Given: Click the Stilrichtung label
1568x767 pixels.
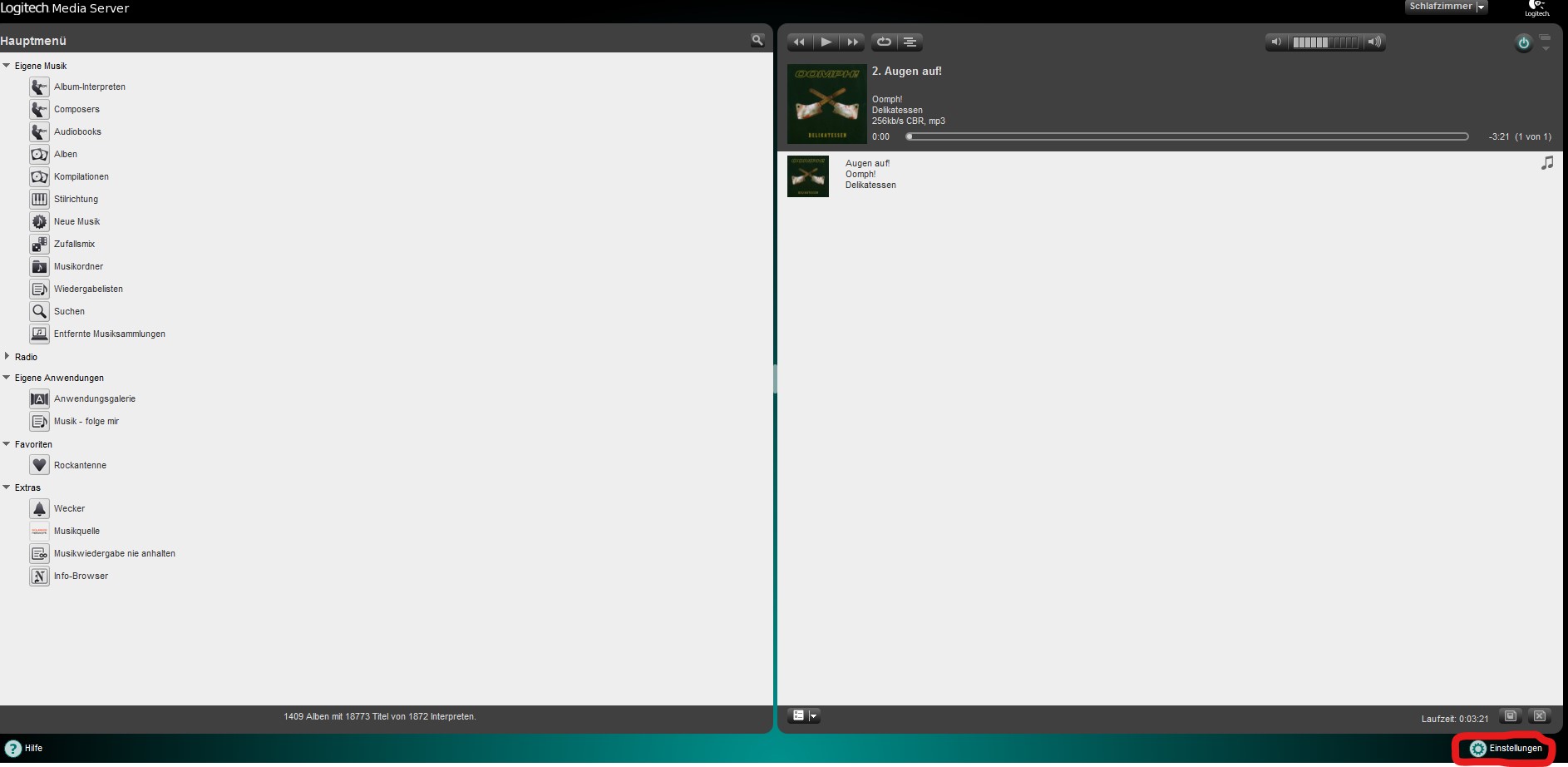Looking at the screenshot, I should [x=76, y=199].
